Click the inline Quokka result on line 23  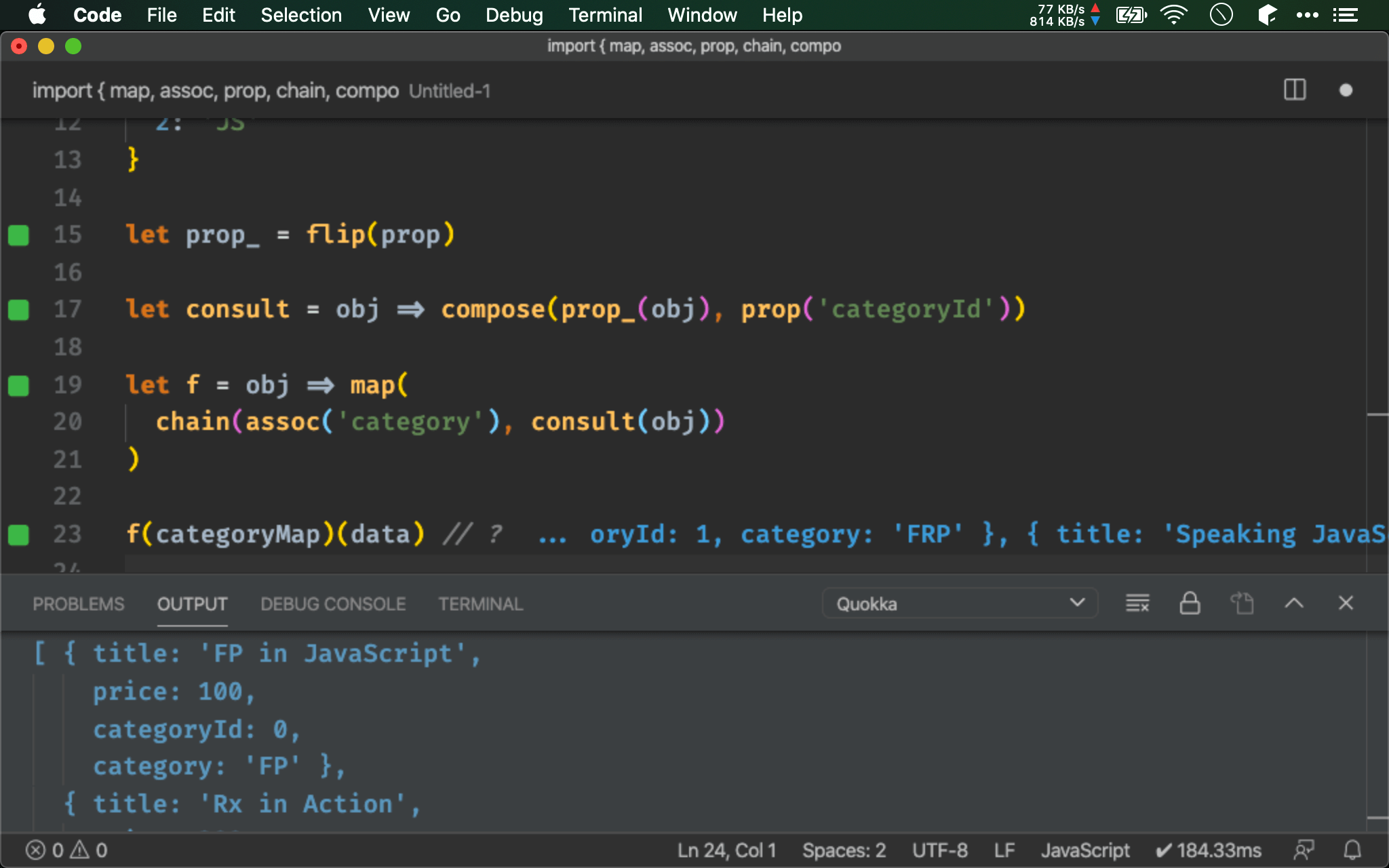[961, 534]
